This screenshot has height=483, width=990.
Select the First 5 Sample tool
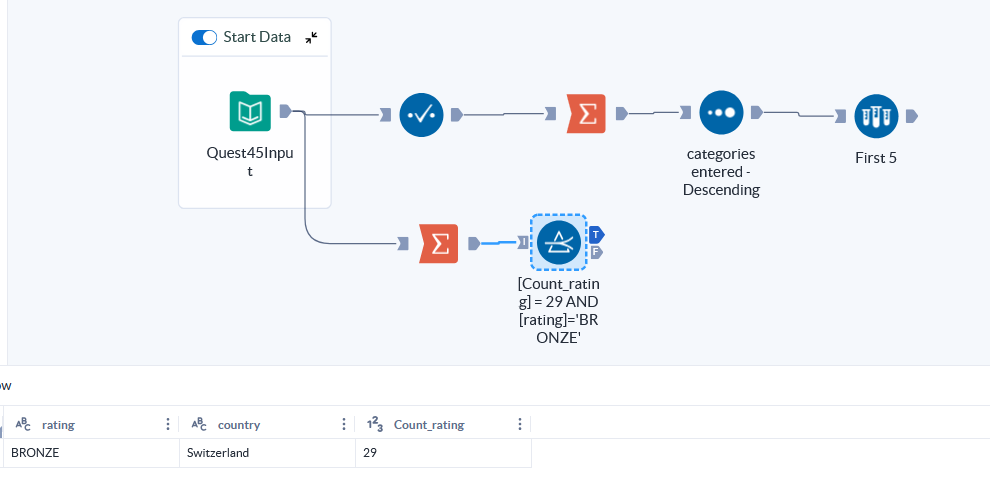(x=876, y=116)
